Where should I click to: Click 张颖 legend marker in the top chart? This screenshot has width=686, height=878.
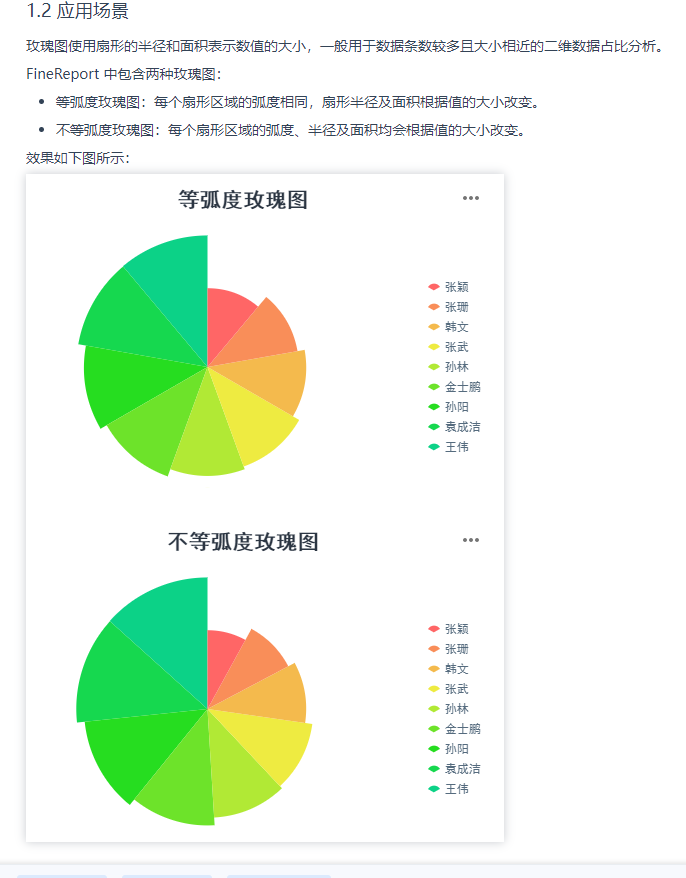pyautogui.click(x=433, y=287)
